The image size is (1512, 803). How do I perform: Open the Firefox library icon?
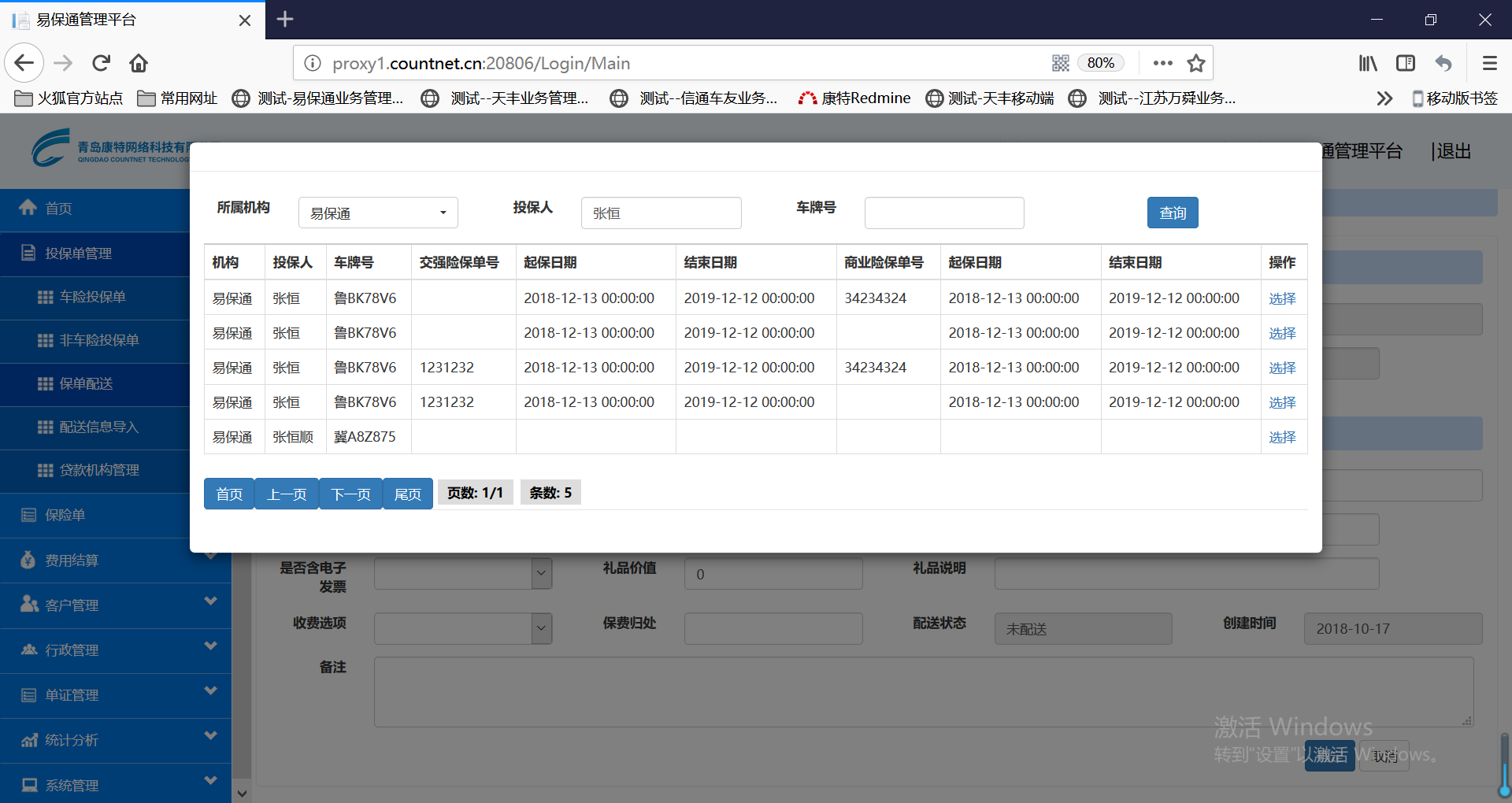1368,63
